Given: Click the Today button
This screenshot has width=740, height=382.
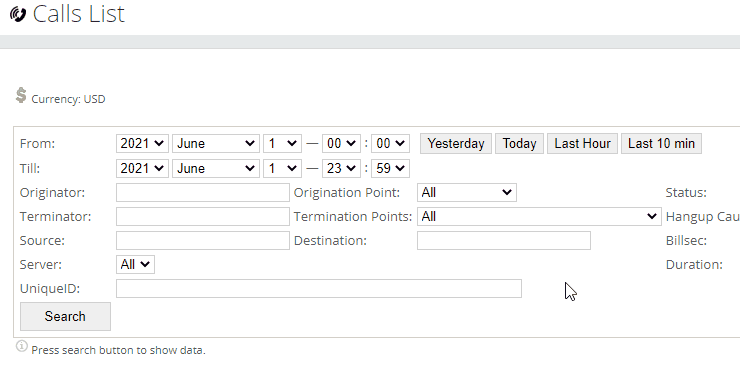Looking at the screenshot, I should click(x=519, y=144).
